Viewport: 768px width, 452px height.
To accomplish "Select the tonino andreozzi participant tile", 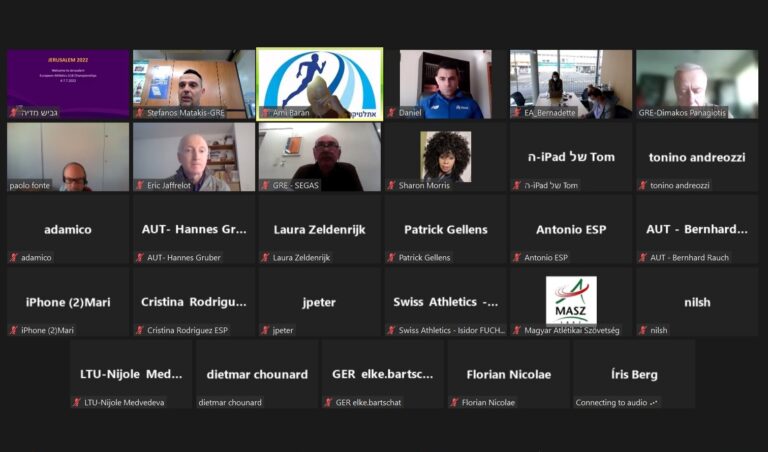I will (x=697, y=157).
